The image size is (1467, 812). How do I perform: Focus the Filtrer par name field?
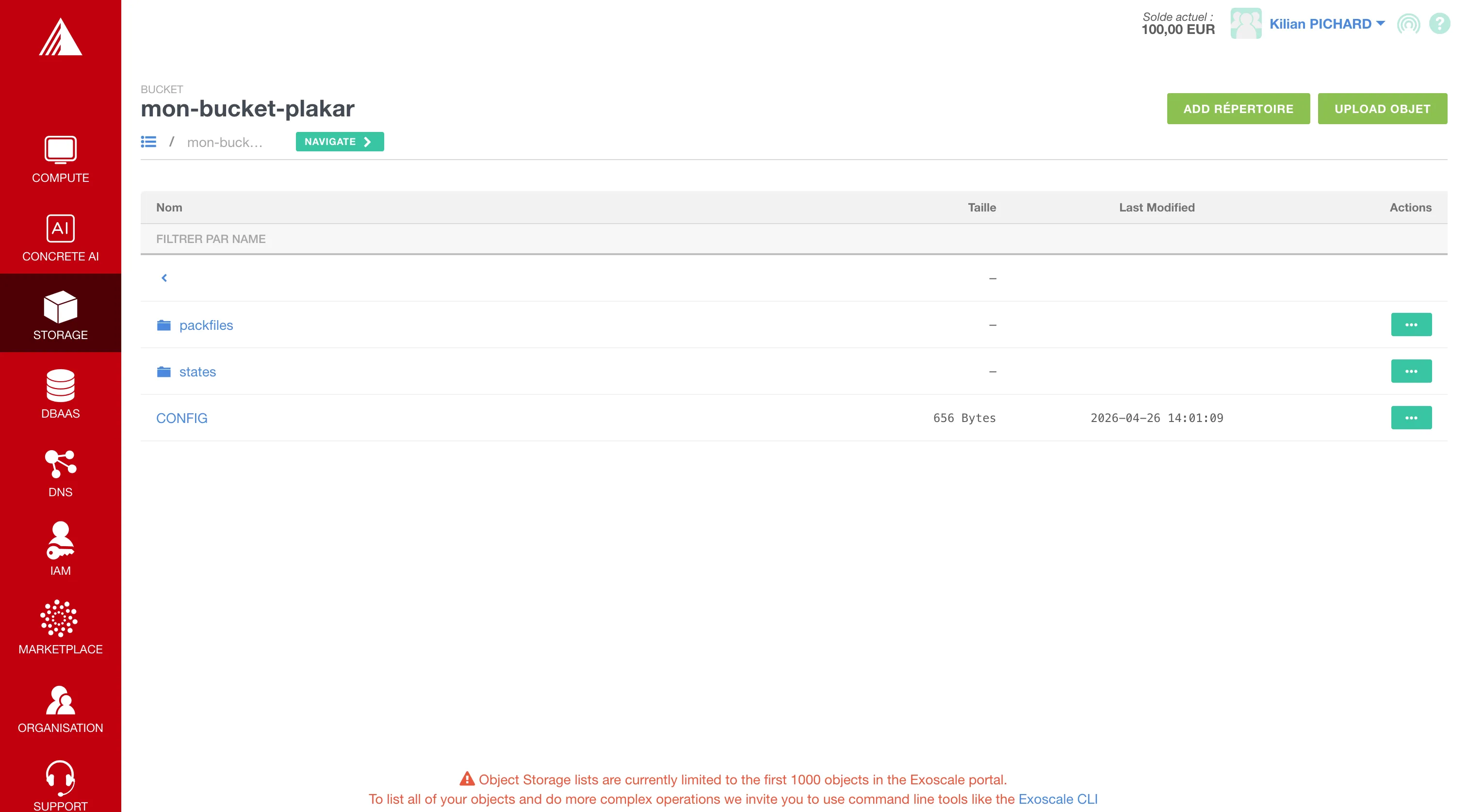(793, 239)
